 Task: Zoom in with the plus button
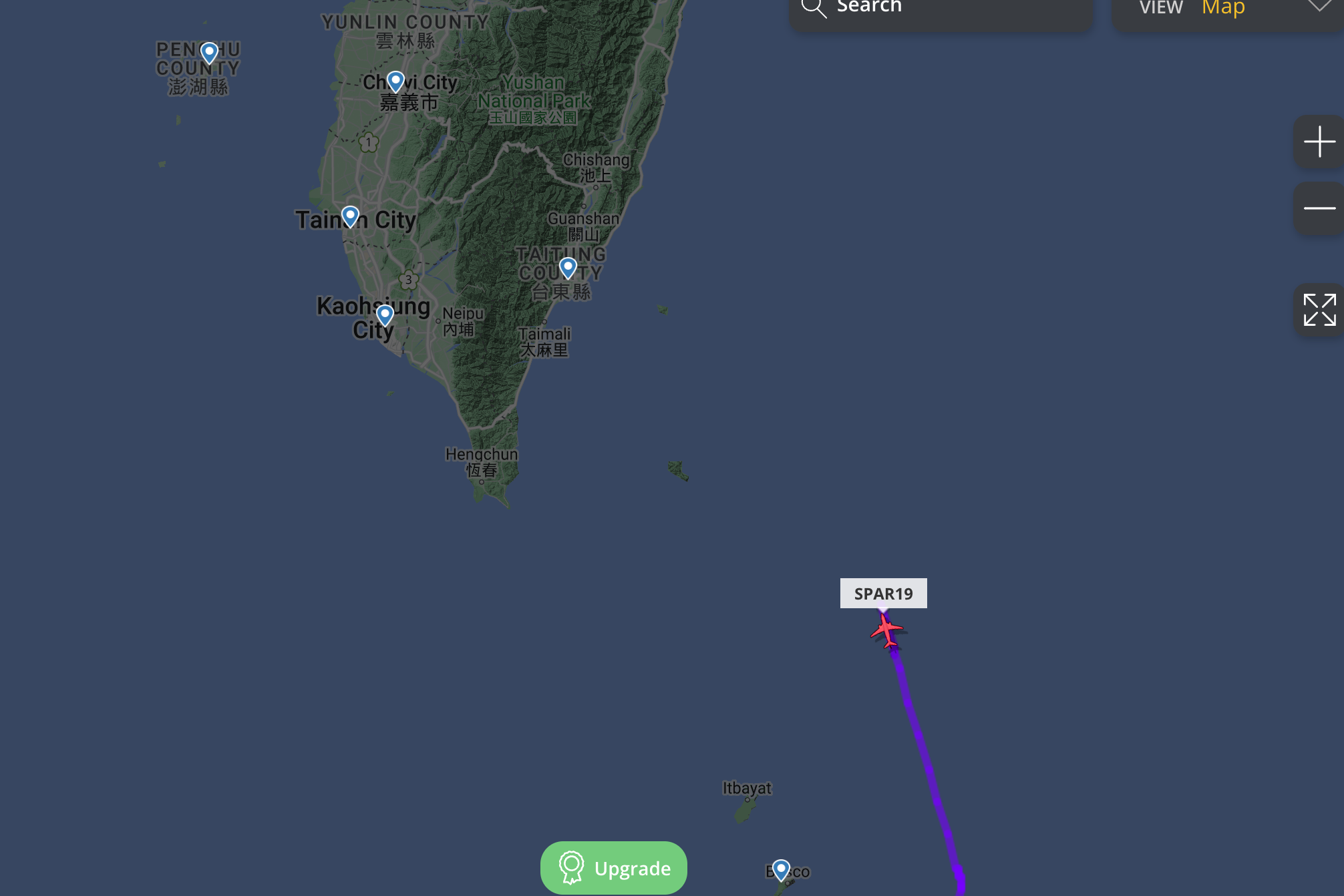coord(1319,142)
